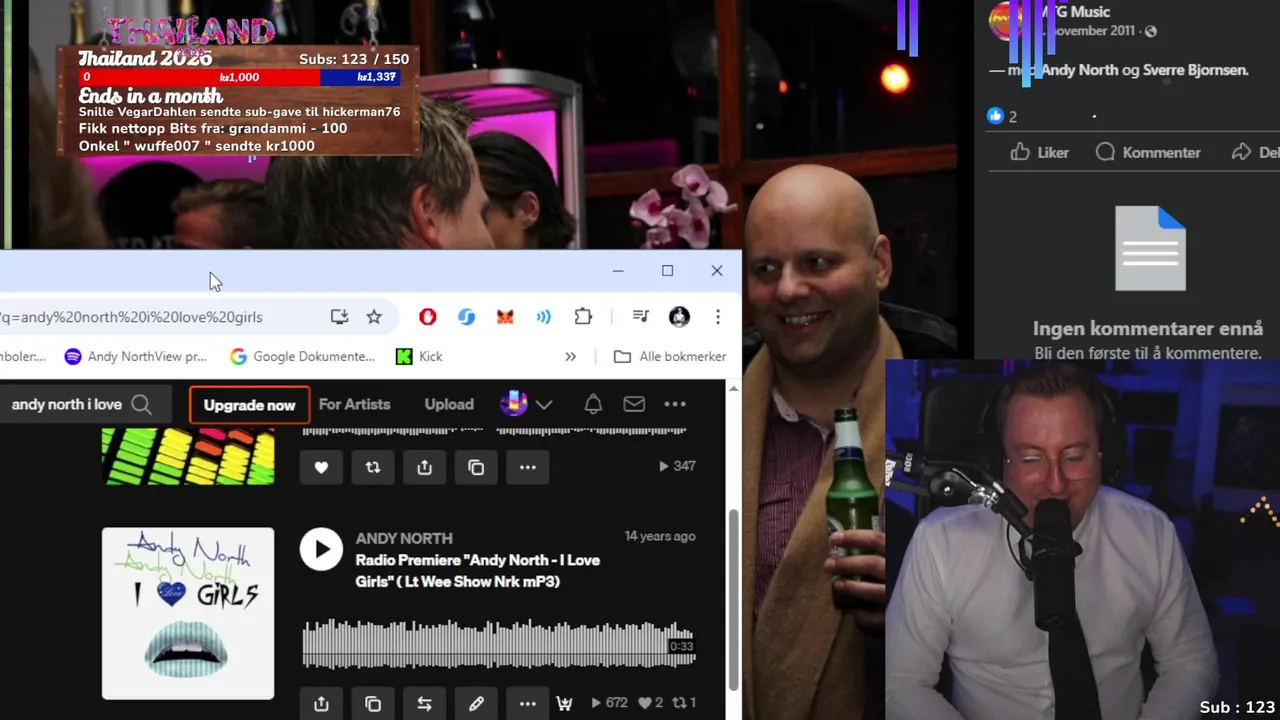Image resolution: width=1280 pixels, height=720 pixels.
Task: Open the I Love Girls artwork thumbnail
Action: [x=188, y=613]
